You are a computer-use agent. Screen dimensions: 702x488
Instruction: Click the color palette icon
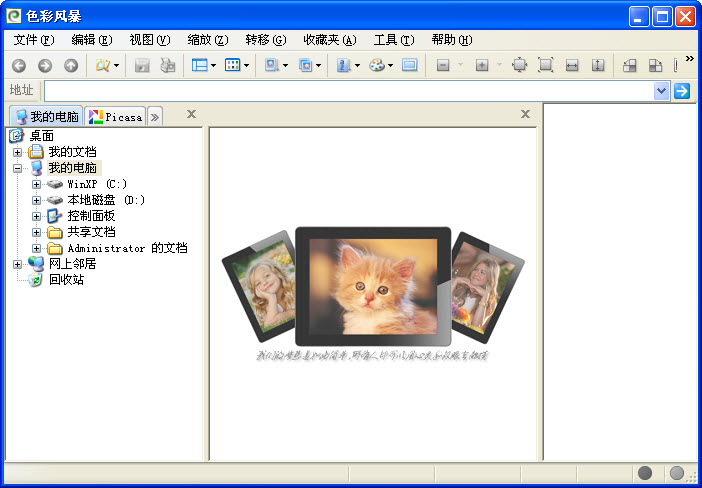[x=377, y=65]
